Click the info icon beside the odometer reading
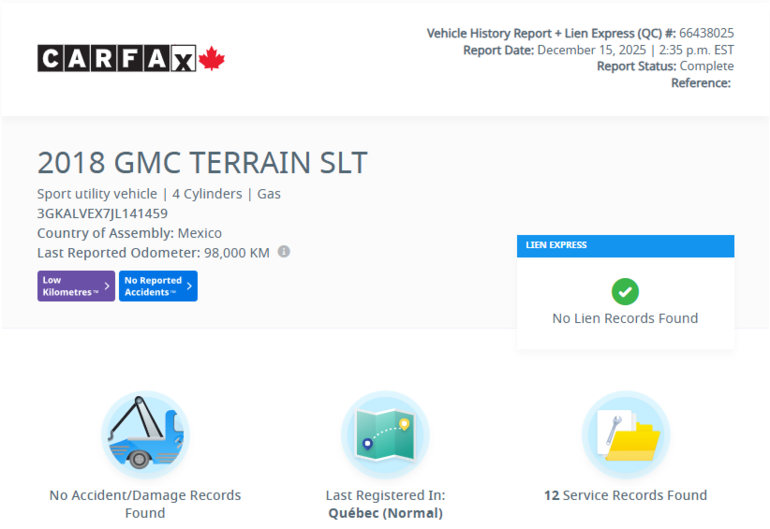 click(284, 252)
